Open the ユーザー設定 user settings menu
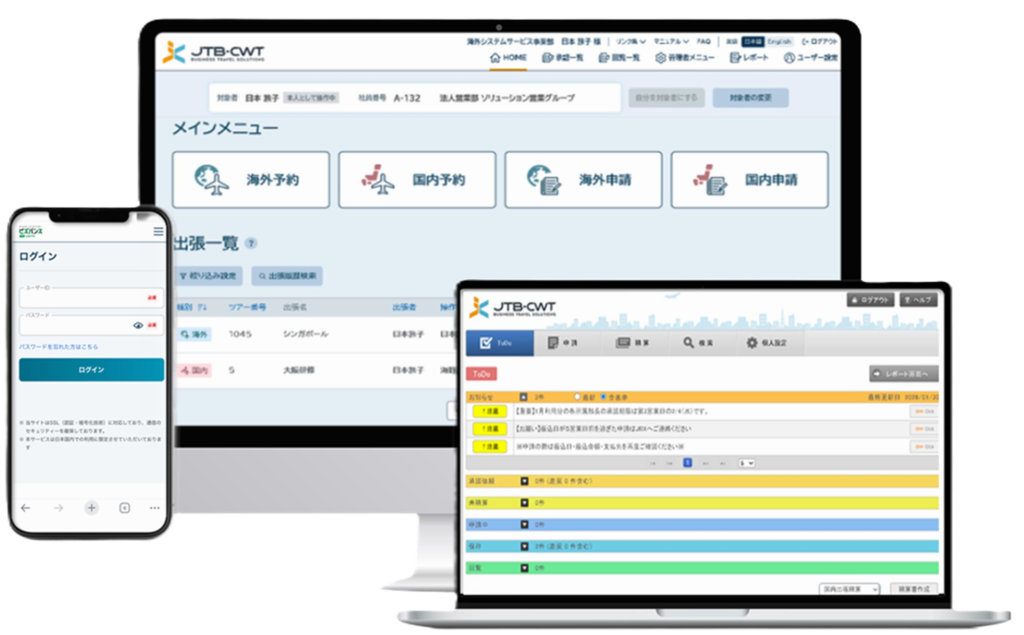 (810, 57)
